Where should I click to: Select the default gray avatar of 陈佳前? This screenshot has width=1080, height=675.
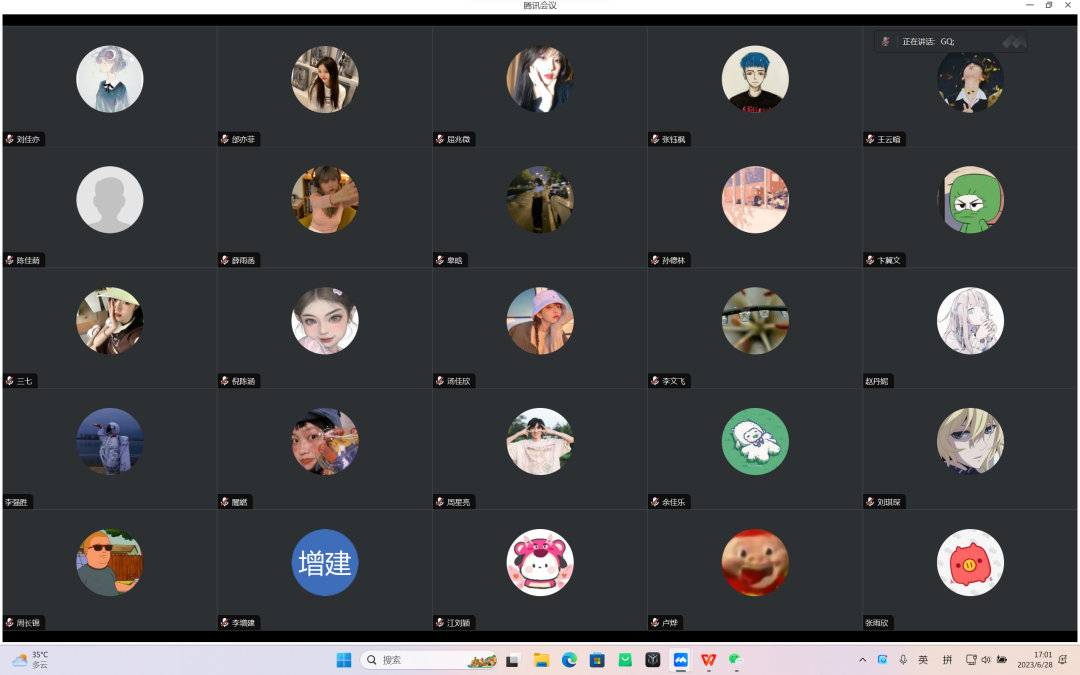click(x=110, y=200)
